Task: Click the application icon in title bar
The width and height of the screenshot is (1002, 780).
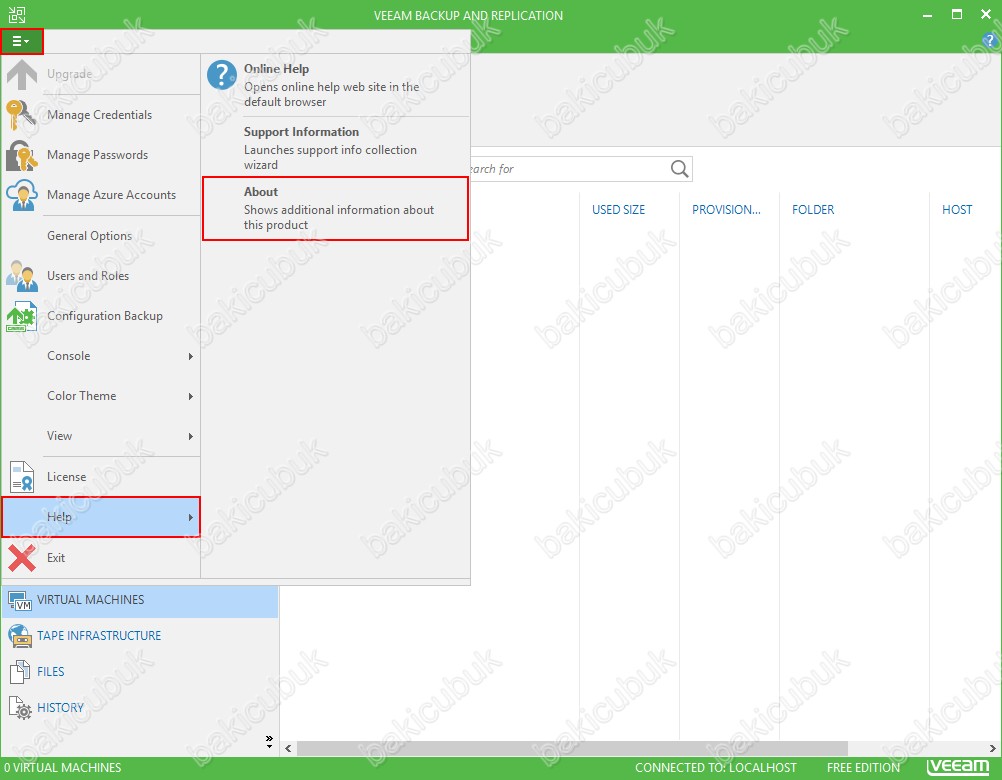Action: click(17, 15)
